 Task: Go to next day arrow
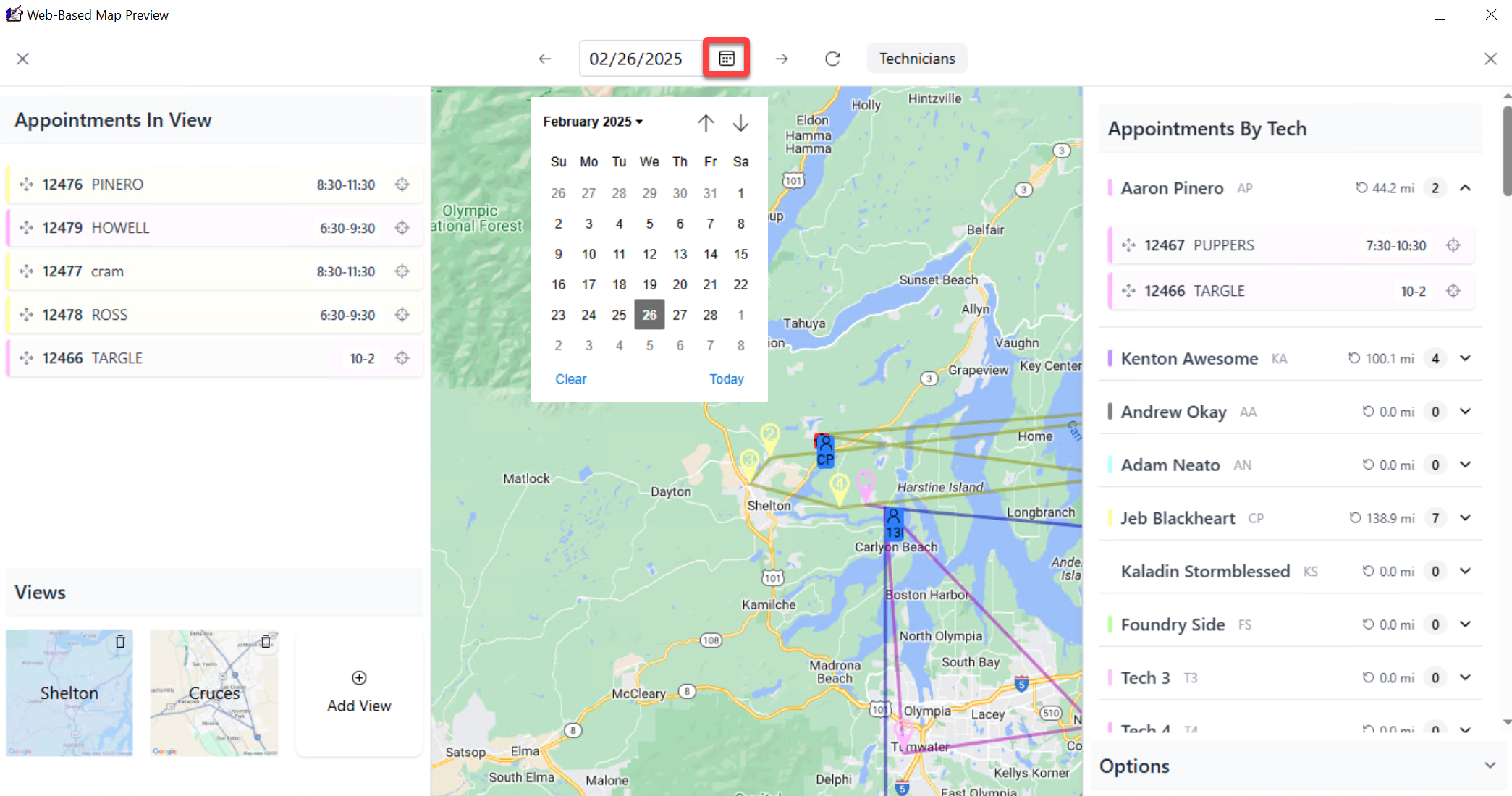pos(782,59)
